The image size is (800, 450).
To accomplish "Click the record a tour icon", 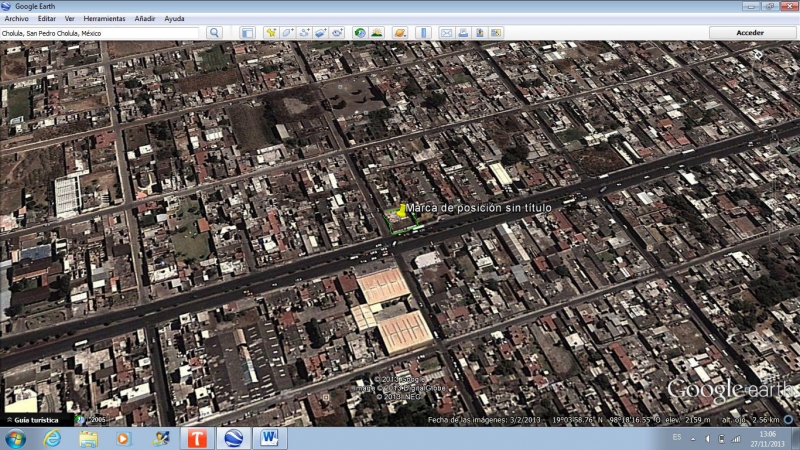I will tap(337, 33).
